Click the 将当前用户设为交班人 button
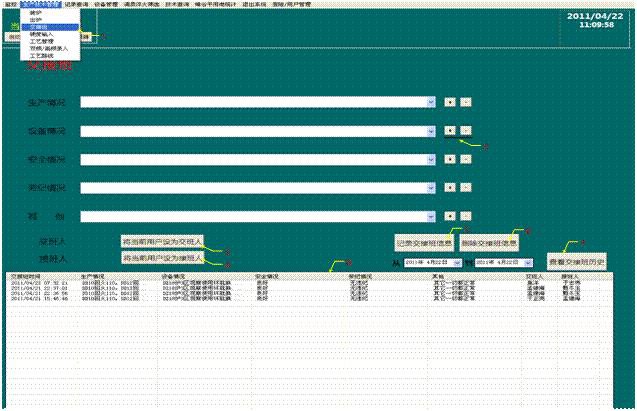The height and width of the screenshot is (411, 637). coord(162,242)
